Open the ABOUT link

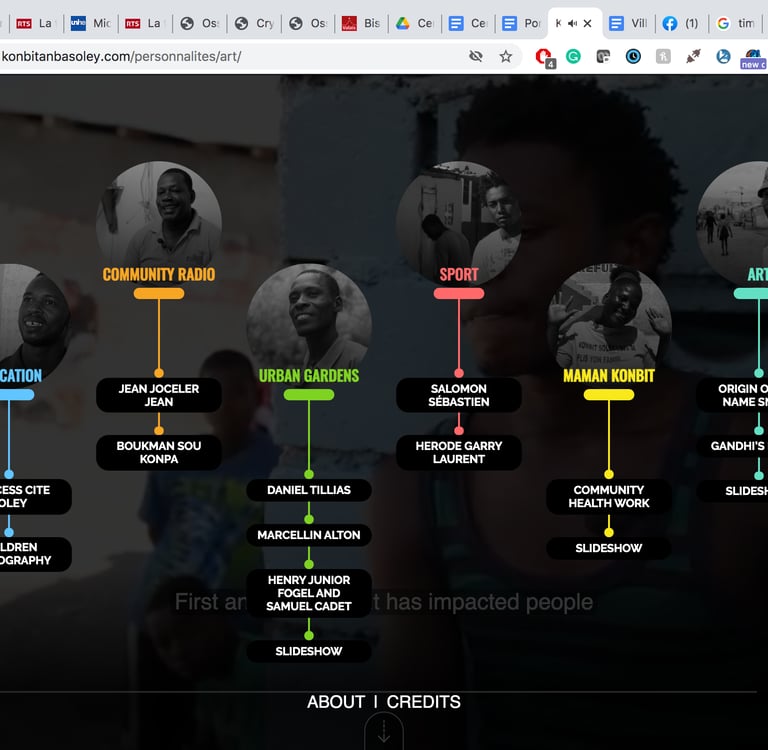click(x=336, y=702)
